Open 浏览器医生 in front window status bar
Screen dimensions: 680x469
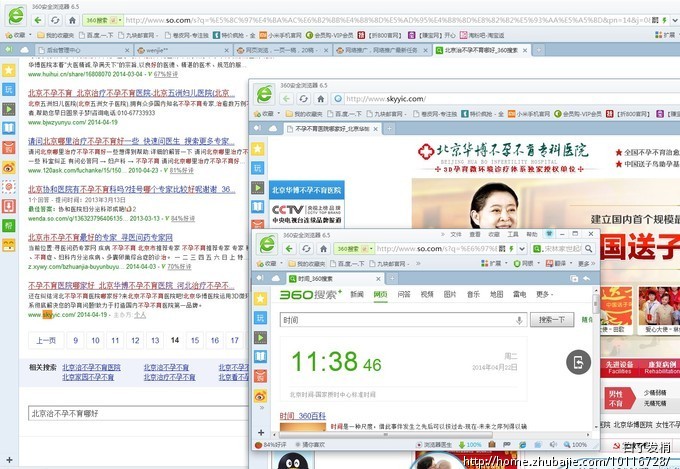tap(434, 445)
